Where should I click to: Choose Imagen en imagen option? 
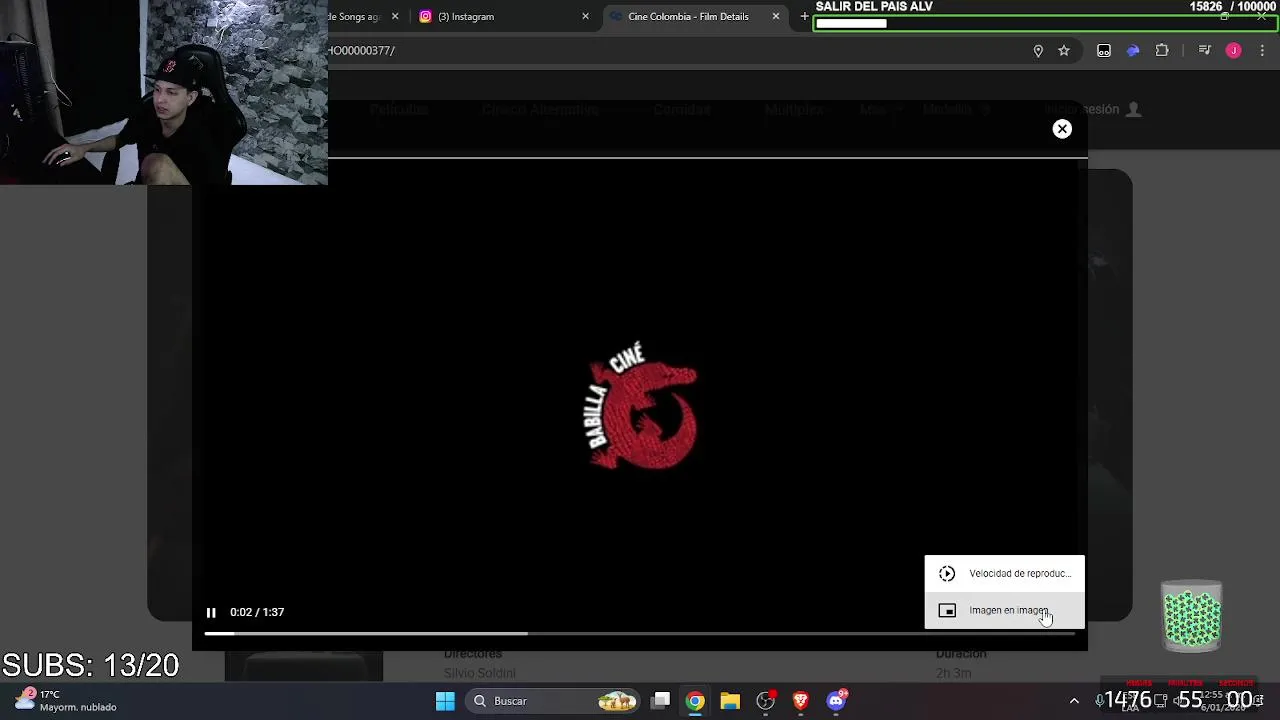pos(1004,610)
